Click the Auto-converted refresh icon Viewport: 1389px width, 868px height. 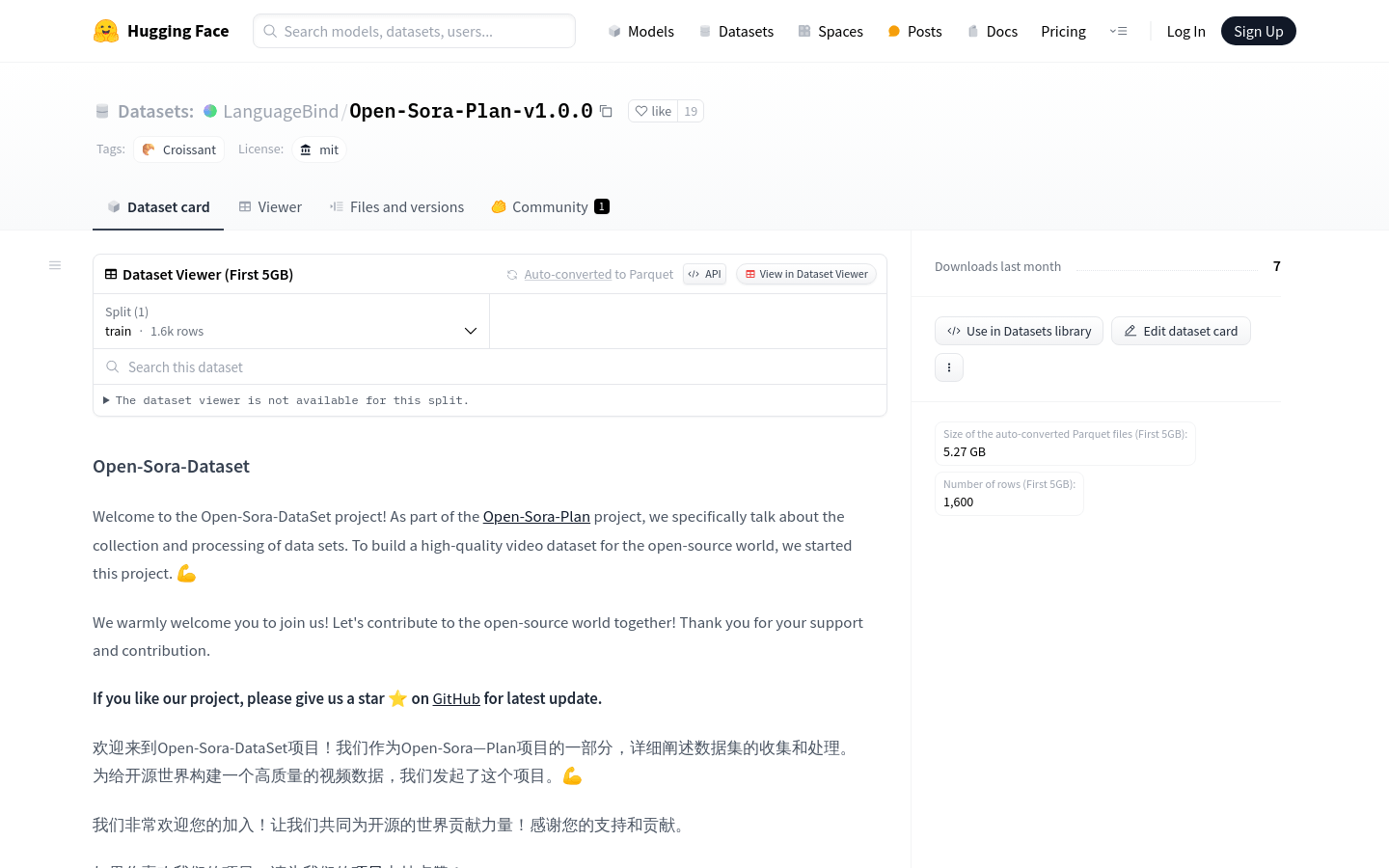click(x=512, y=275)
